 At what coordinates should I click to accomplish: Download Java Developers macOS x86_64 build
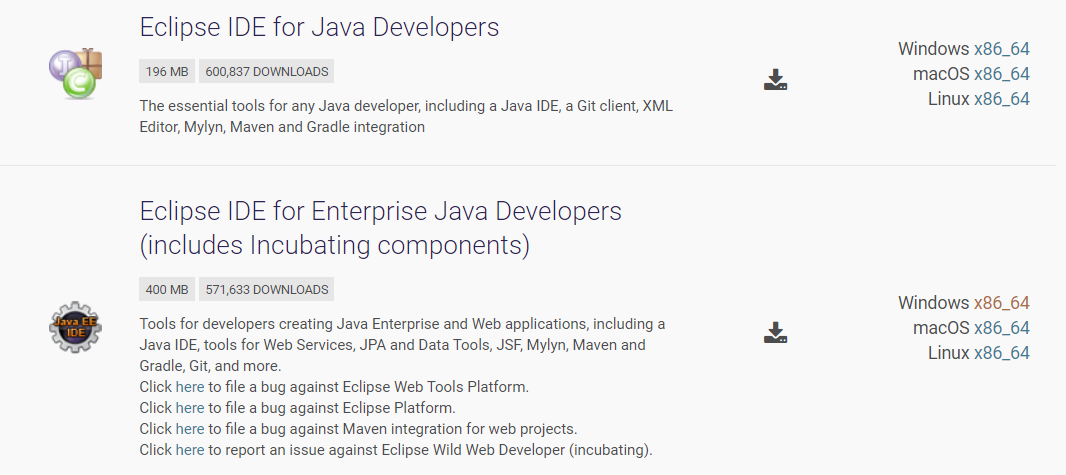tap(1001, 74)
